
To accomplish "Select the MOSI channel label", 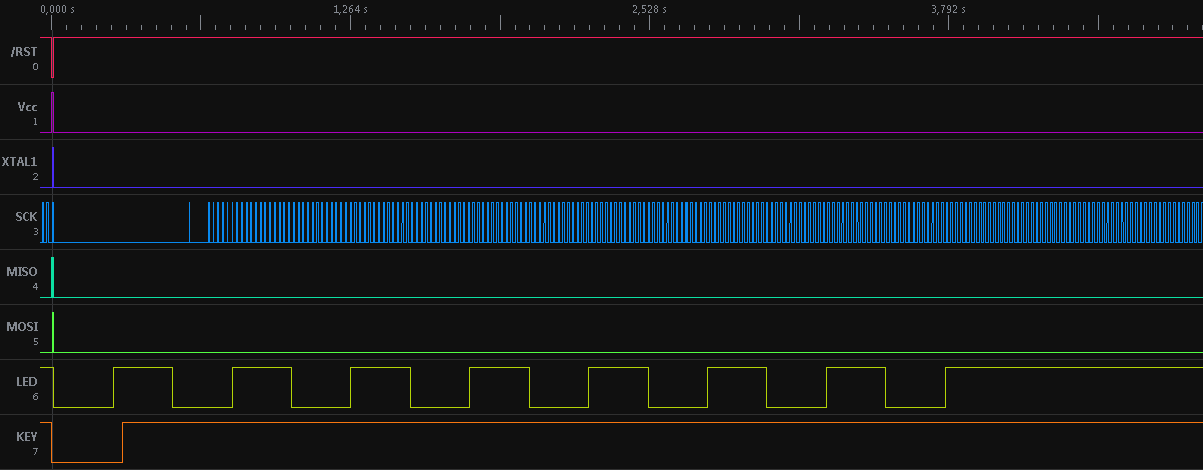I will 23,326.
